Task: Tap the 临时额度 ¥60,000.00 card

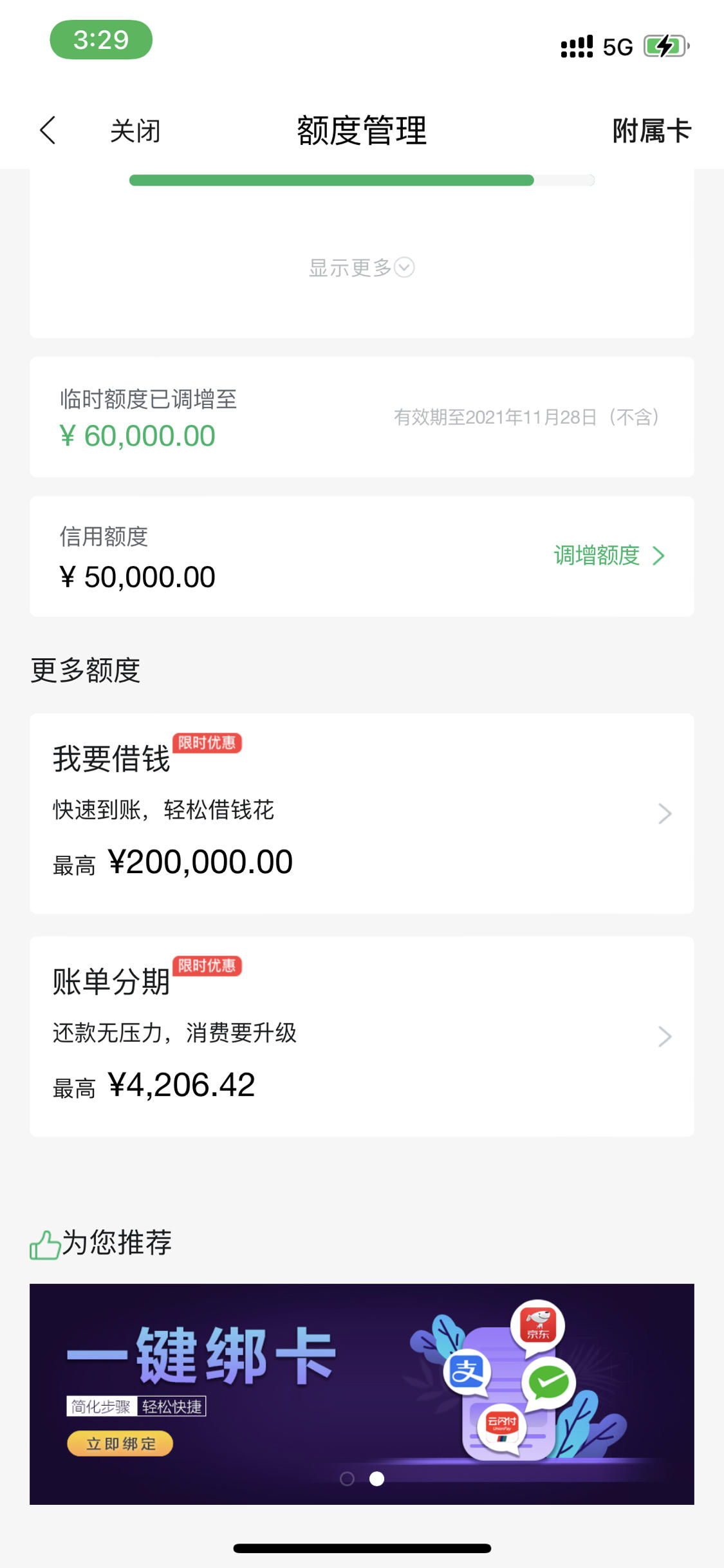Action: (362, 417)
